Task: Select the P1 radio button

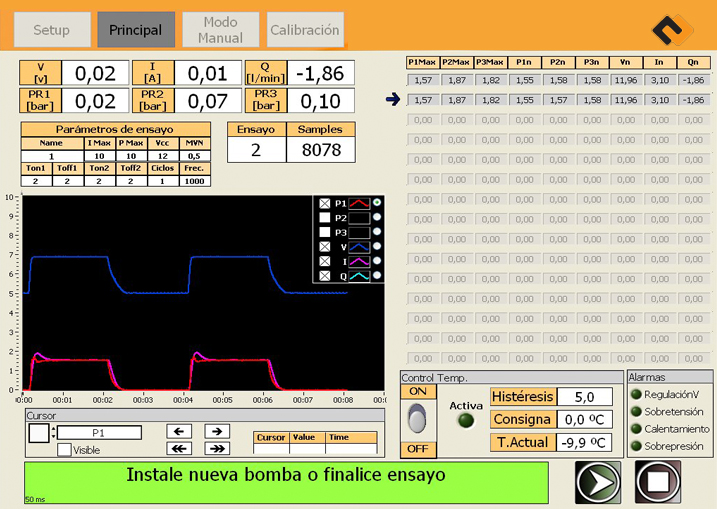Action: coord(377,202)
